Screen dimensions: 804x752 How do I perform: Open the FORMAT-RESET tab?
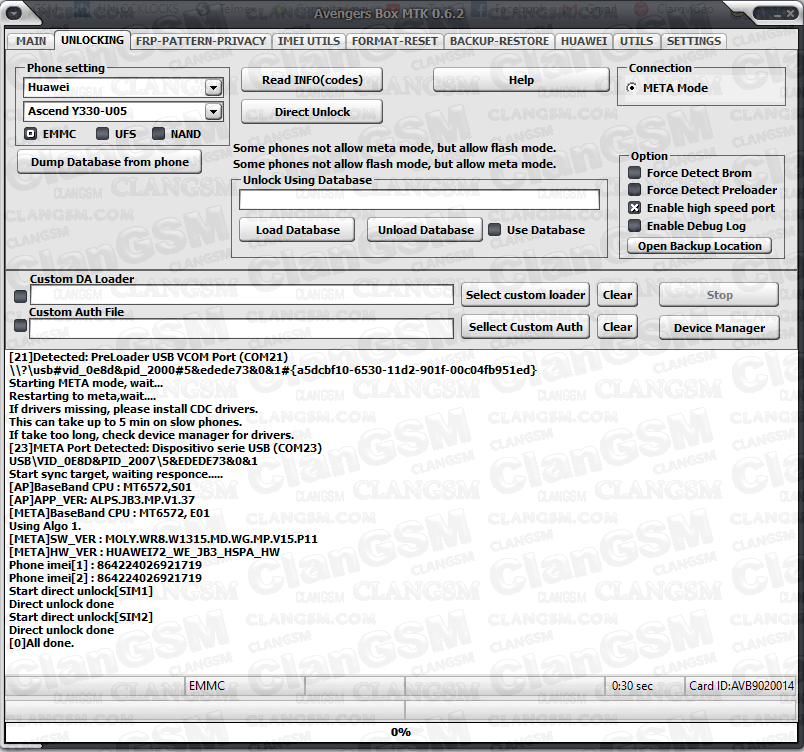tap(394, 41)
